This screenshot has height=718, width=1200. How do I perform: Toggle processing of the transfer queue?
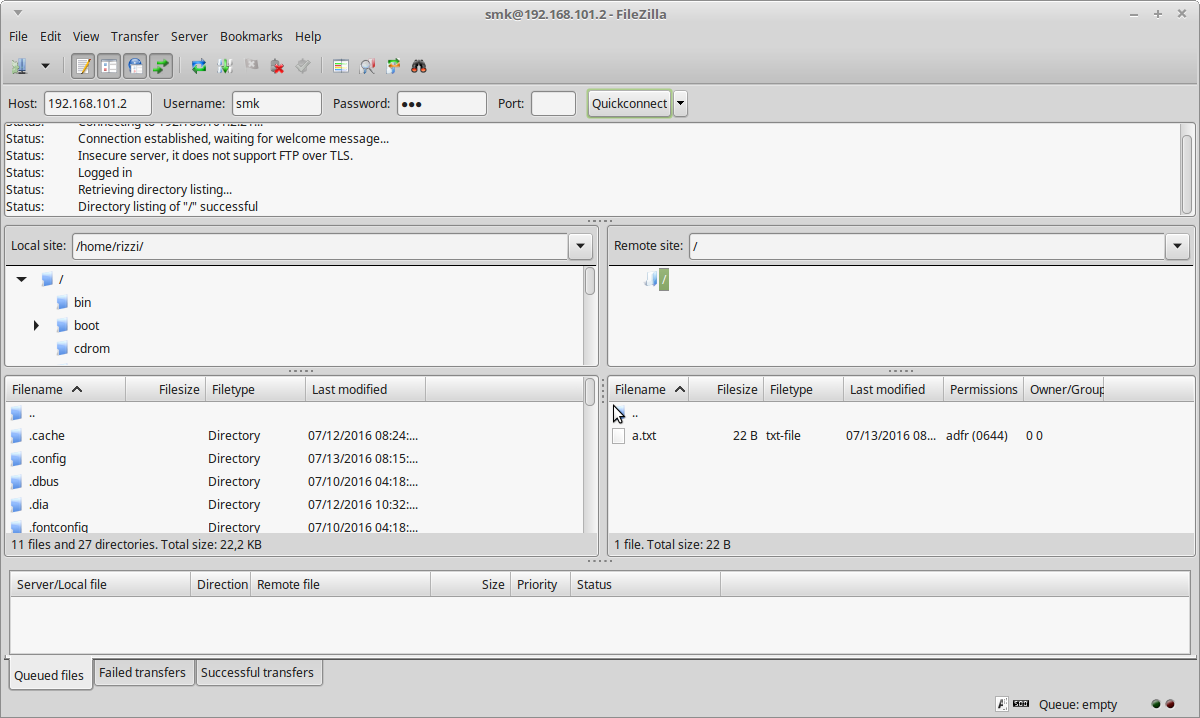tap(225, 66)
